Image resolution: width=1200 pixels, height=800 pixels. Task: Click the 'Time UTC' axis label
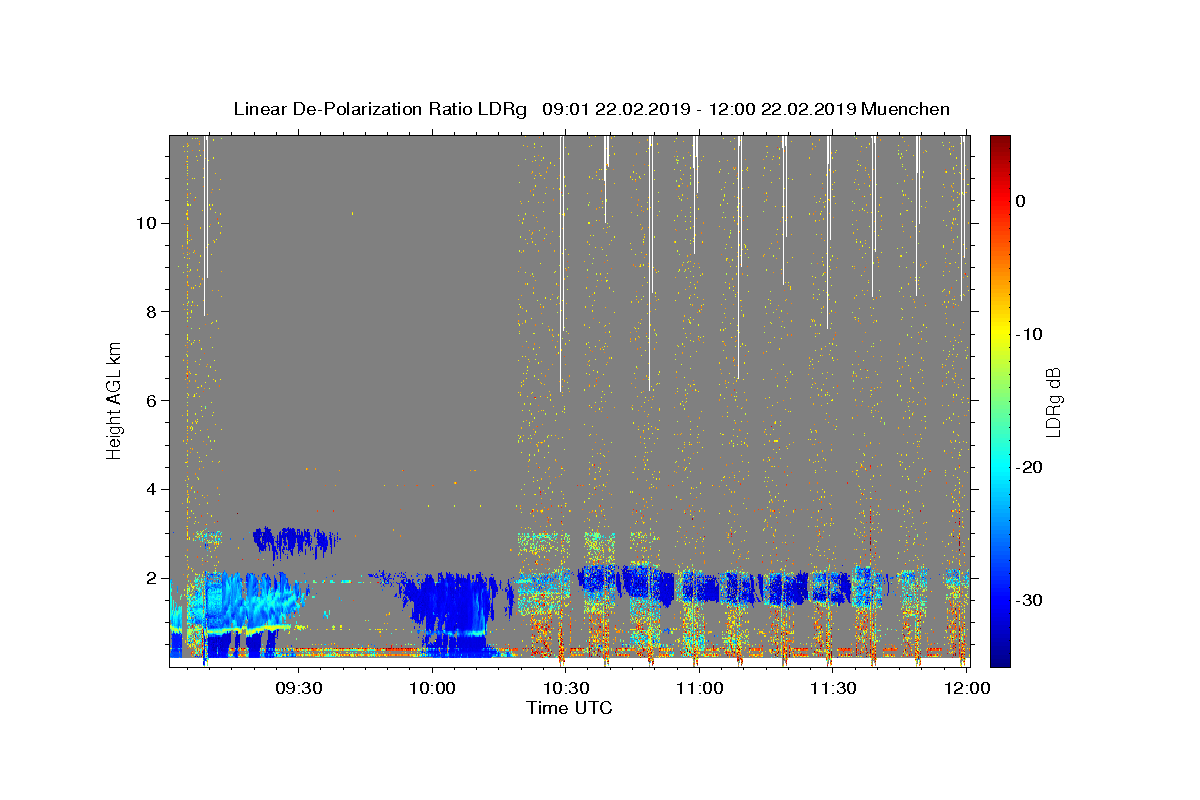click(569, 708)
